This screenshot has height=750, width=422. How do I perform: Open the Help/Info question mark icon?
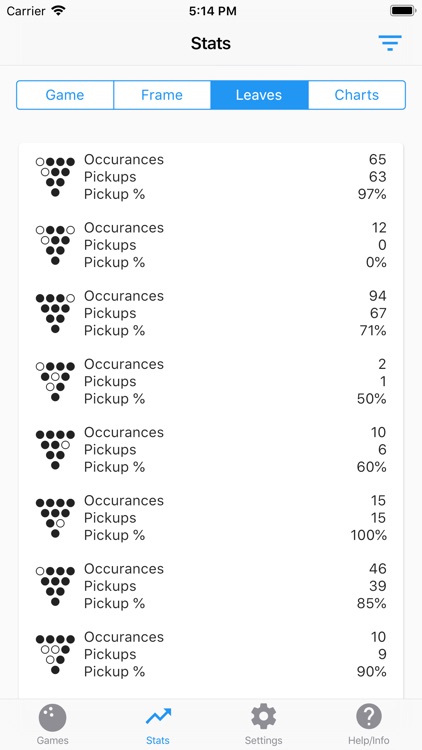tap(368, 717)
